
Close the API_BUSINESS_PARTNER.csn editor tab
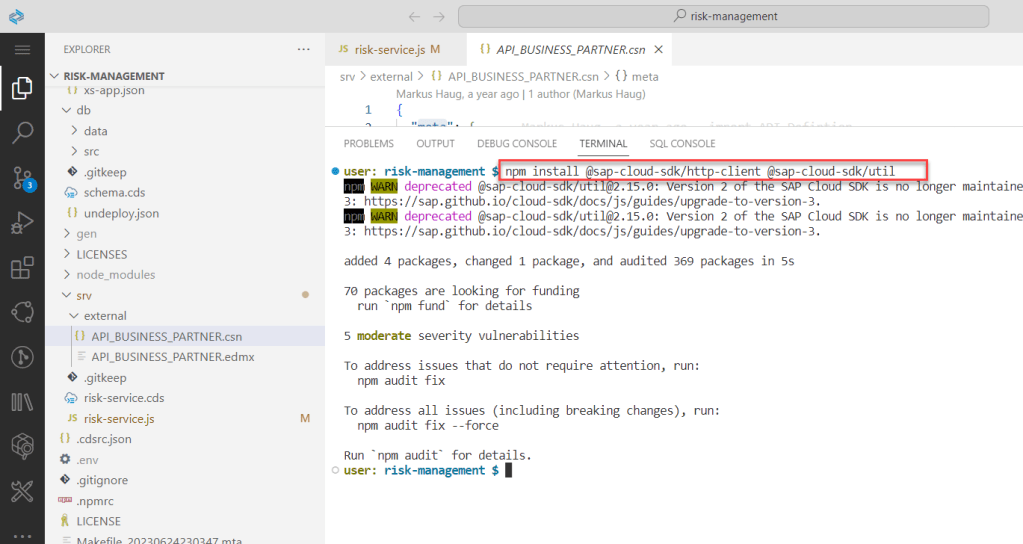point(662,49)
